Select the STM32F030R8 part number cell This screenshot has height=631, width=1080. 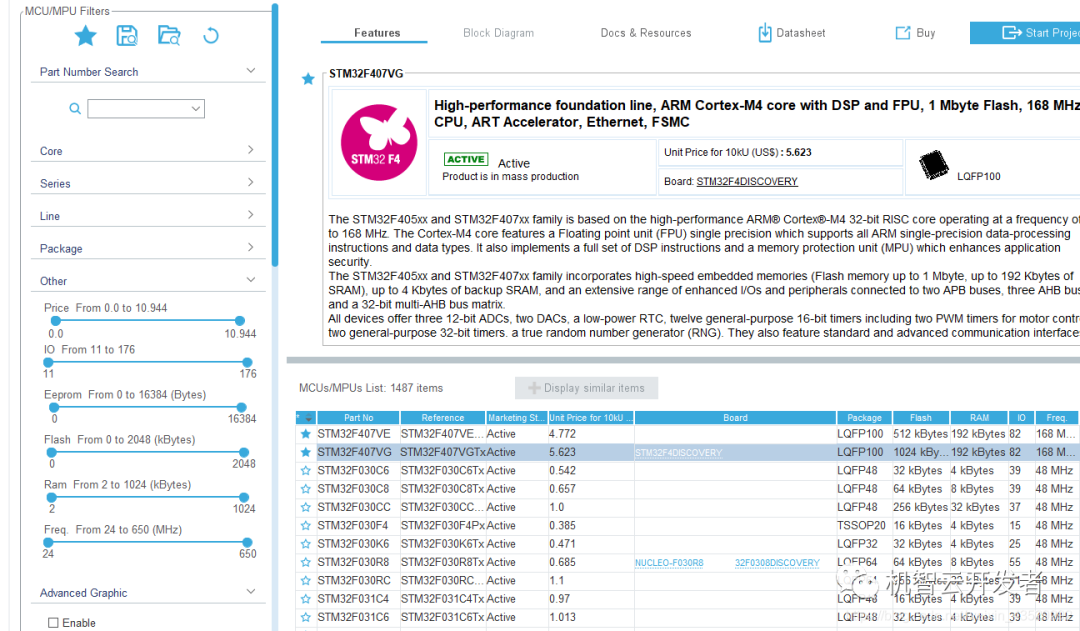pos(357,562)
